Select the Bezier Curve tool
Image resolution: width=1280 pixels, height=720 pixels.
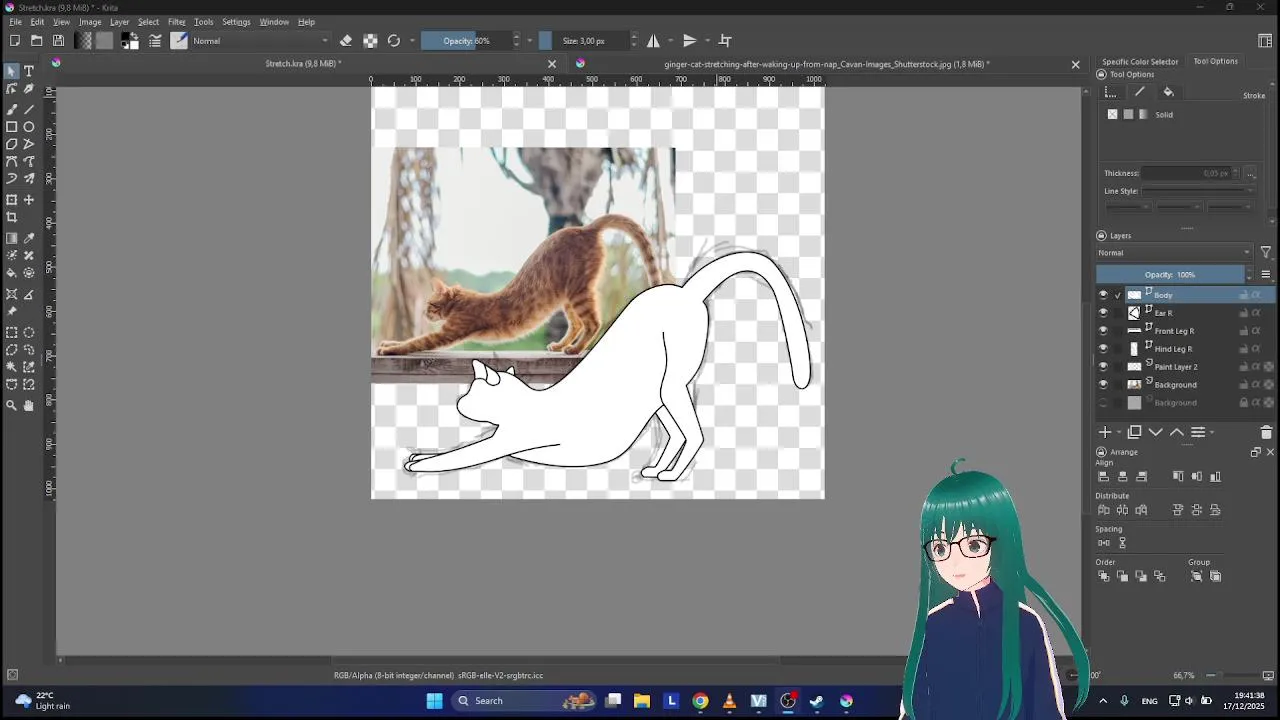coord(11,162)
